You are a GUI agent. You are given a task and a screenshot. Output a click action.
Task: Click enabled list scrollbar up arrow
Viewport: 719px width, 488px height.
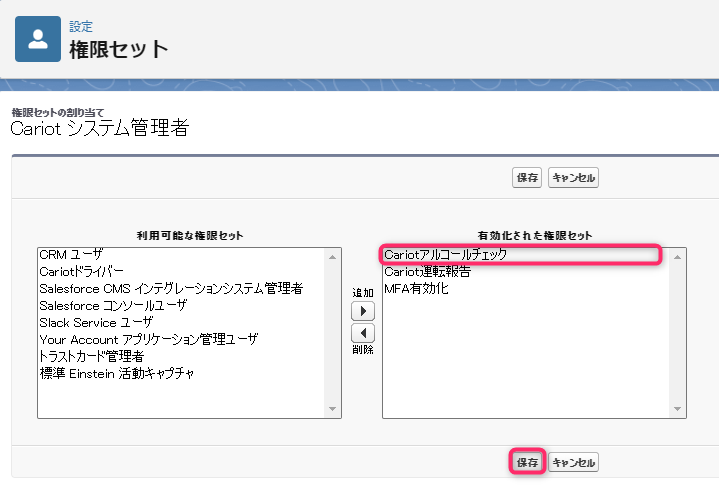pyautogui.click(x=677, y=257)
